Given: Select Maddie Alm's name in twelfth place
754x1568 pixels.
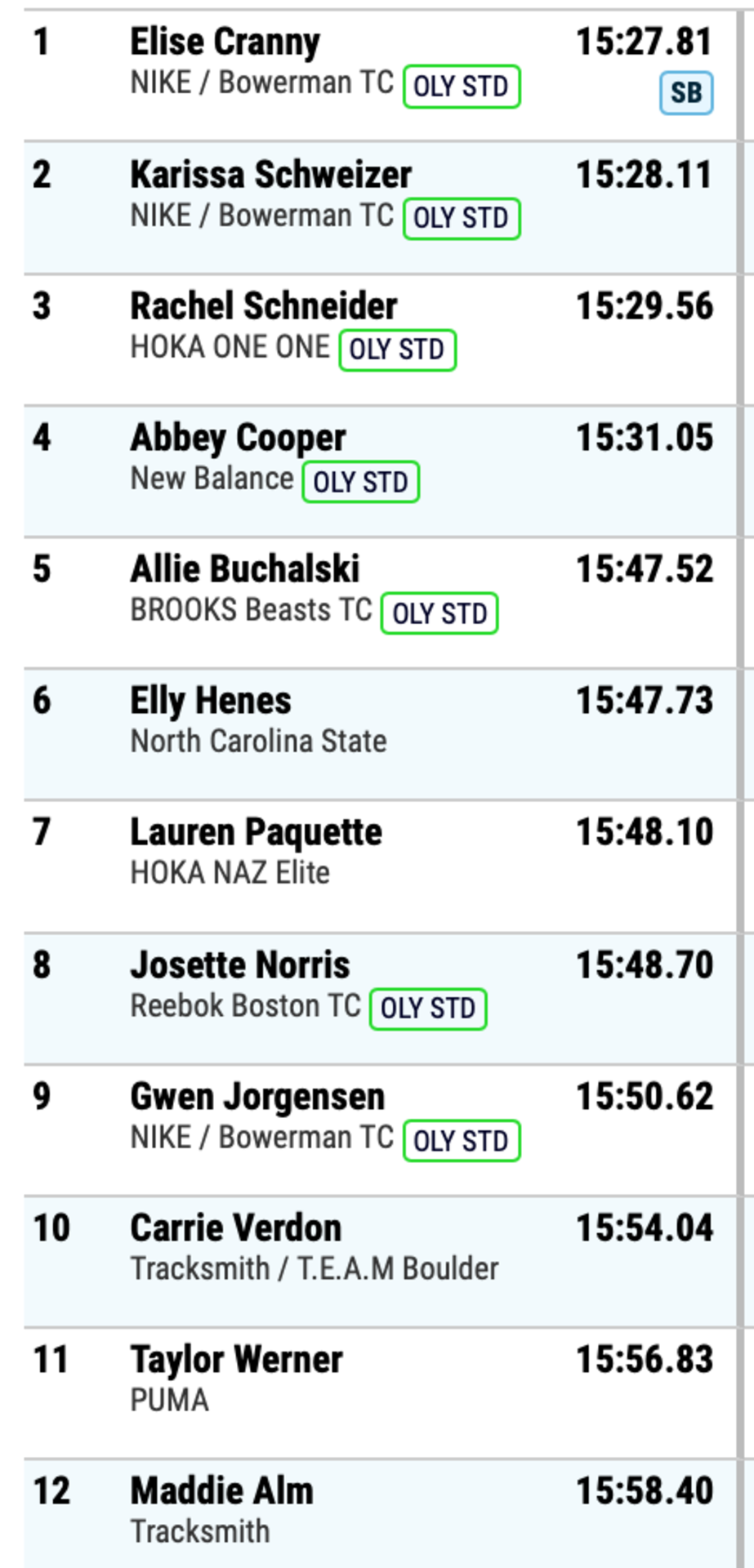Looking at the screenshot, I should 222,1490.
